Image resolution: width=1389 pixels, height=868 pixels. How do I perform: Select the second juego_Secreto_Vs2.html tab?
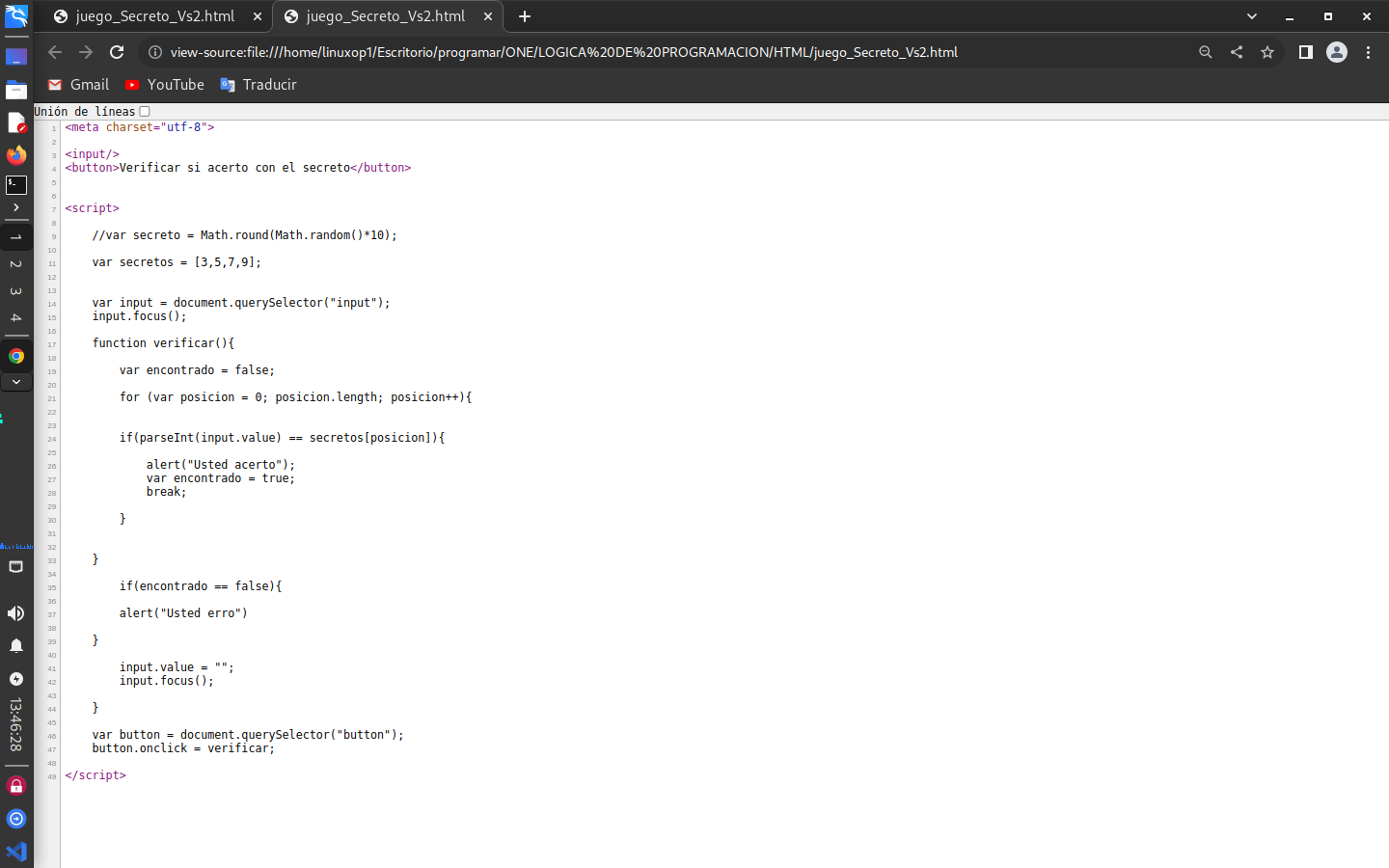pos(386,16)
